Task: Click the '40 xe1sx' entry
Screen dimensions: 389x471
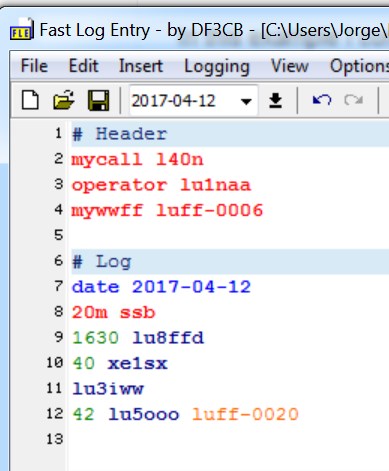Action: 120,363
